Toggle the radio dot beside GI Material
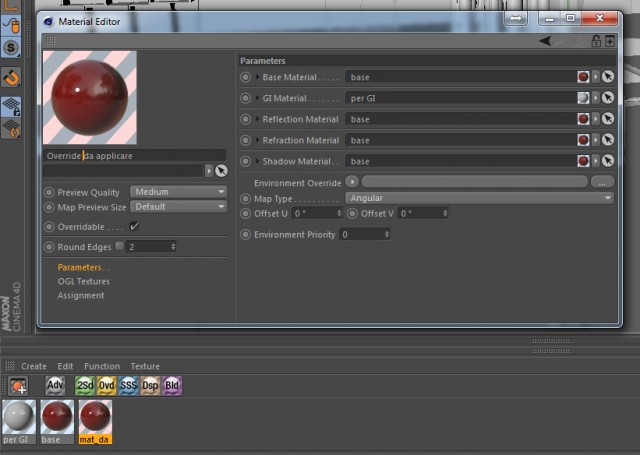Viewport: 640px width, 455px height. (245, 98)
